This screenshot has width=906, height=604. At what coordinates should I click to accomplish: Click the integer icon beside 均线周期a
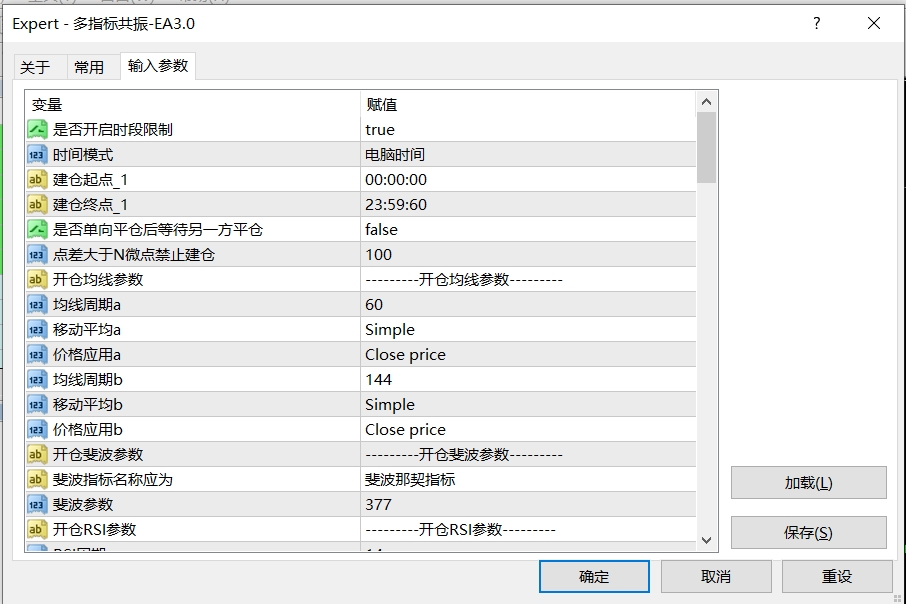coord(37,305)
